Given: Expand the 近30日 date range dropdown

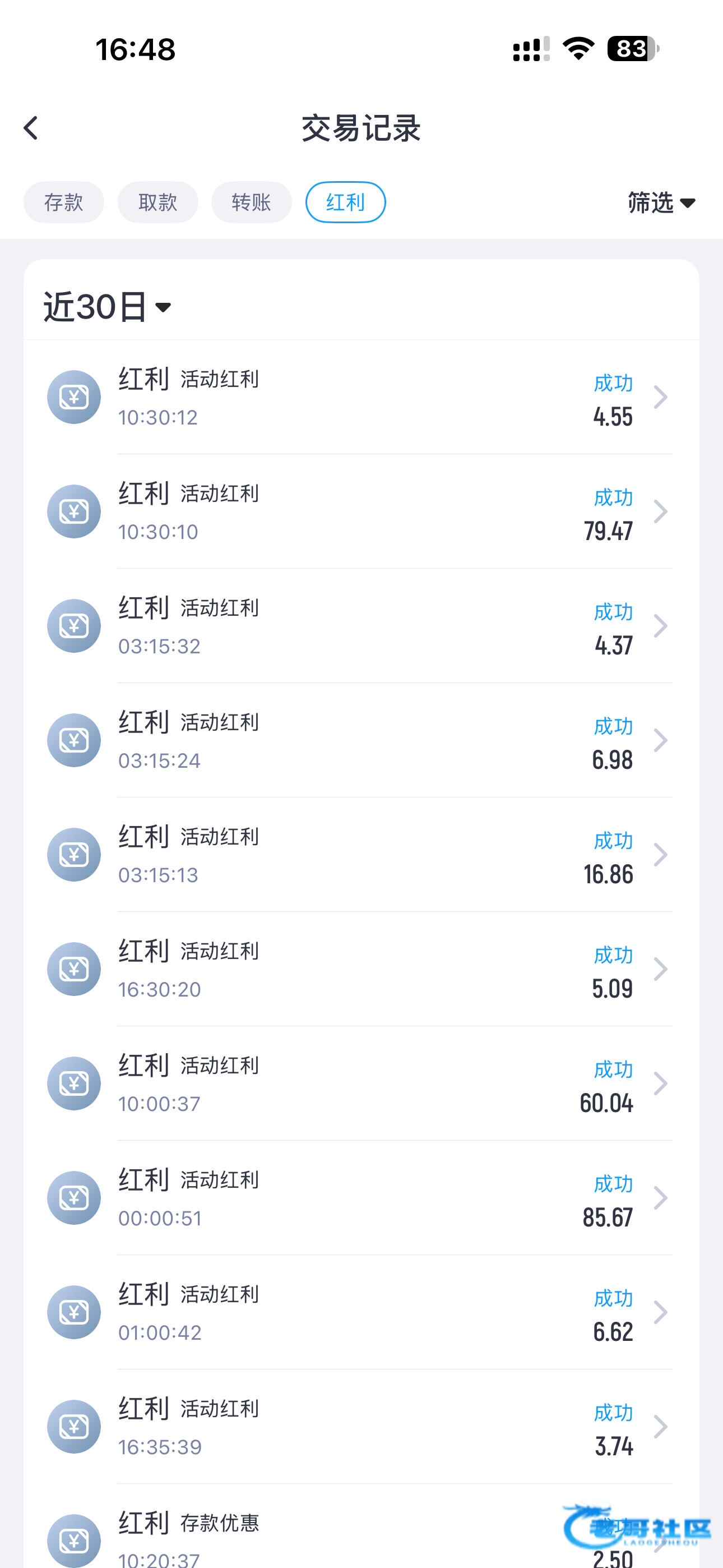Looking at the screenshot, I should 107,306.
